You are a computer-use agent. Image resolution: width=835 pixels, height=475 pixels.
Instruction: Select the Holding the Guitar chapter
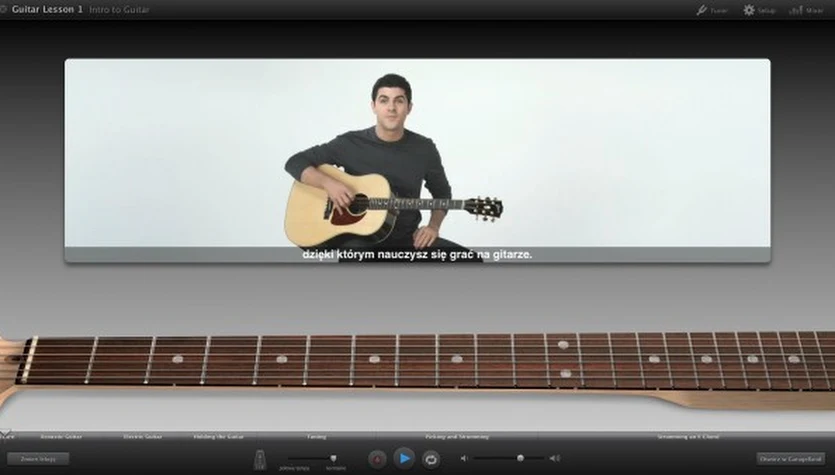click(220, 437)
